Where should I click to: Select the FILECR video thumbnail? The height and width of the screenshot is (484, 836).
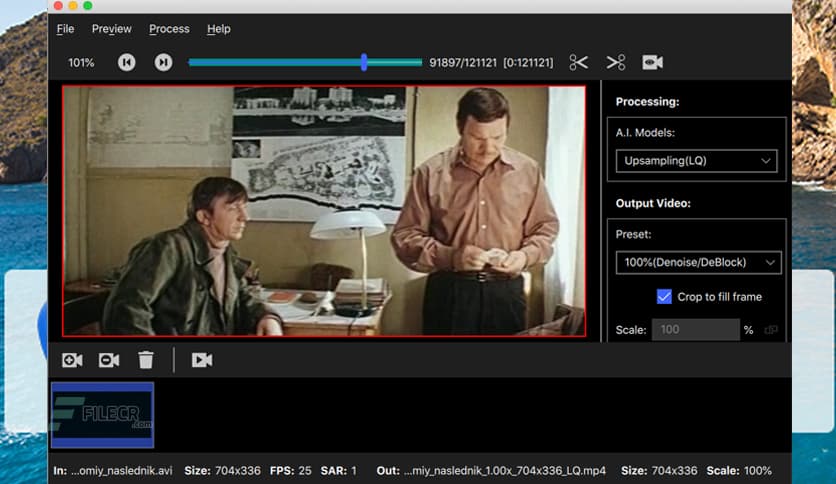pyautogui.click(x=102, y=415)
